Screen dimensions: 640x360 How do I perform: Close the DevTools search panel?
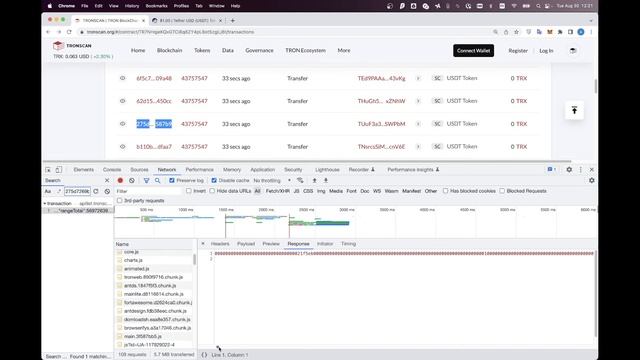pyautogui.click(x=107, y=180)
